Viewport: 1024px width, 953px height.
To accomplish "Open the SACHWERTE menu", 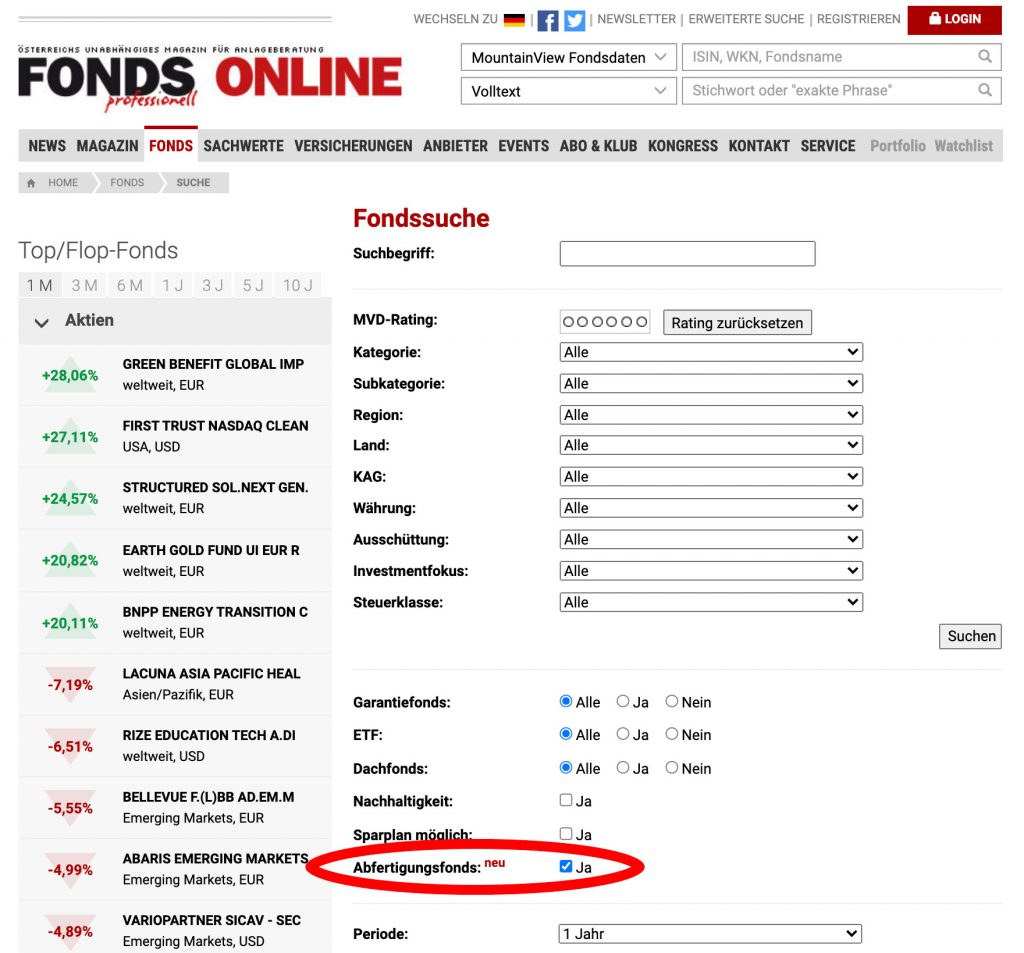I will pyautogui.click(x=244, y=146).
